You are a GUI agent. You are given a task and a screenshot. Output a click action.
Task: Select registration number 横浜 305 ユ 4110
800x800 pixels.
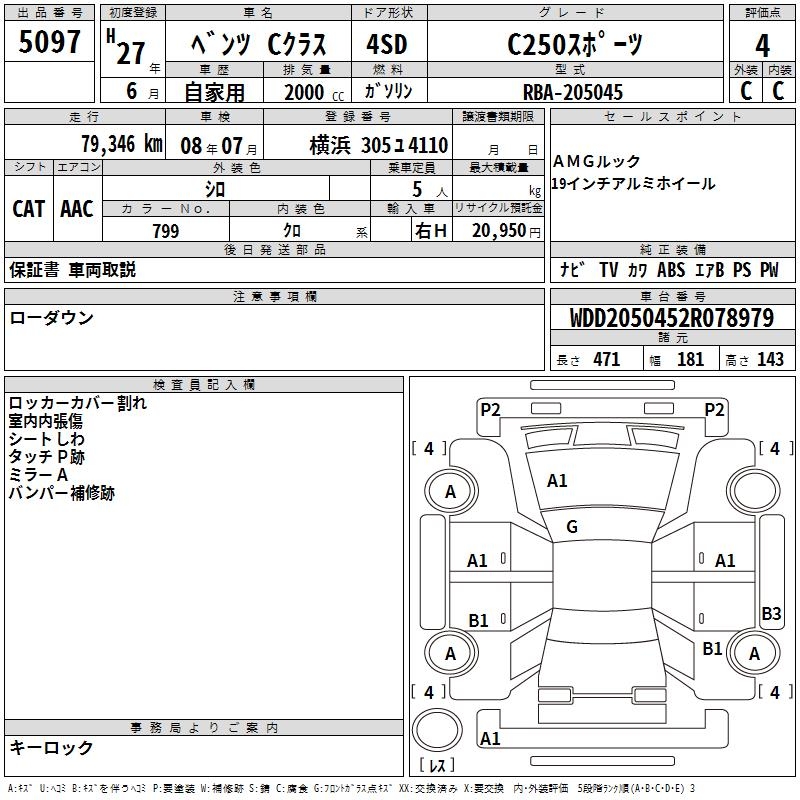tap(379, 145)
